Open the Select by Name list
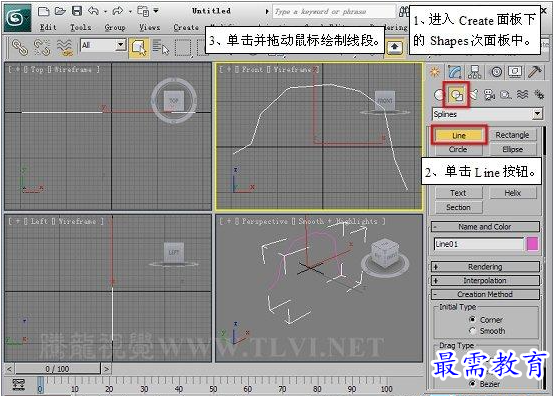The width and height of the screenshot is (555, 396). pyautogui.click(x=160, y=47)
